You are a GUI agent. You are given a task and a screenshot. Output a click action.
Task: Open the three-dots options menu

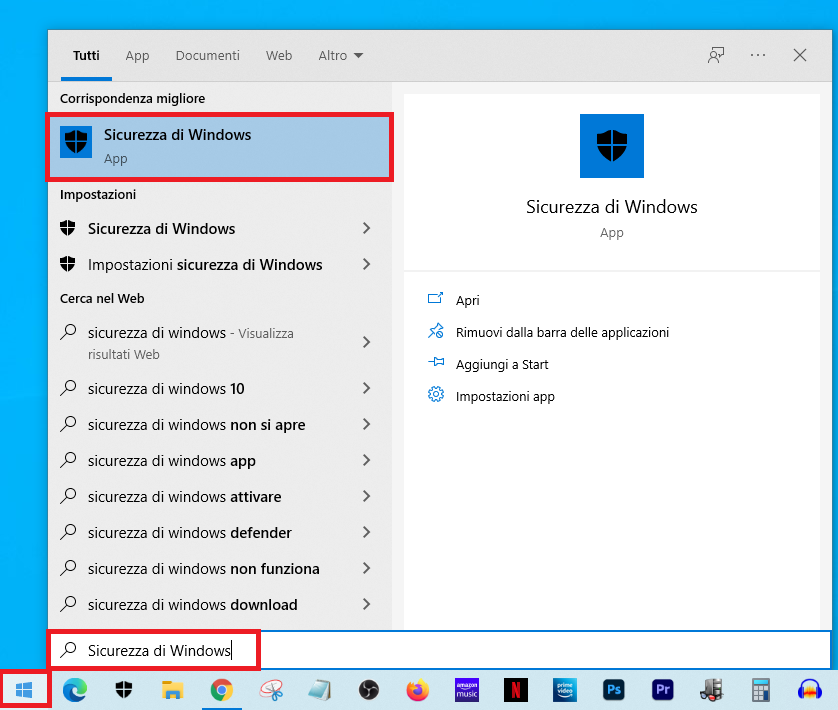(758, 55)
